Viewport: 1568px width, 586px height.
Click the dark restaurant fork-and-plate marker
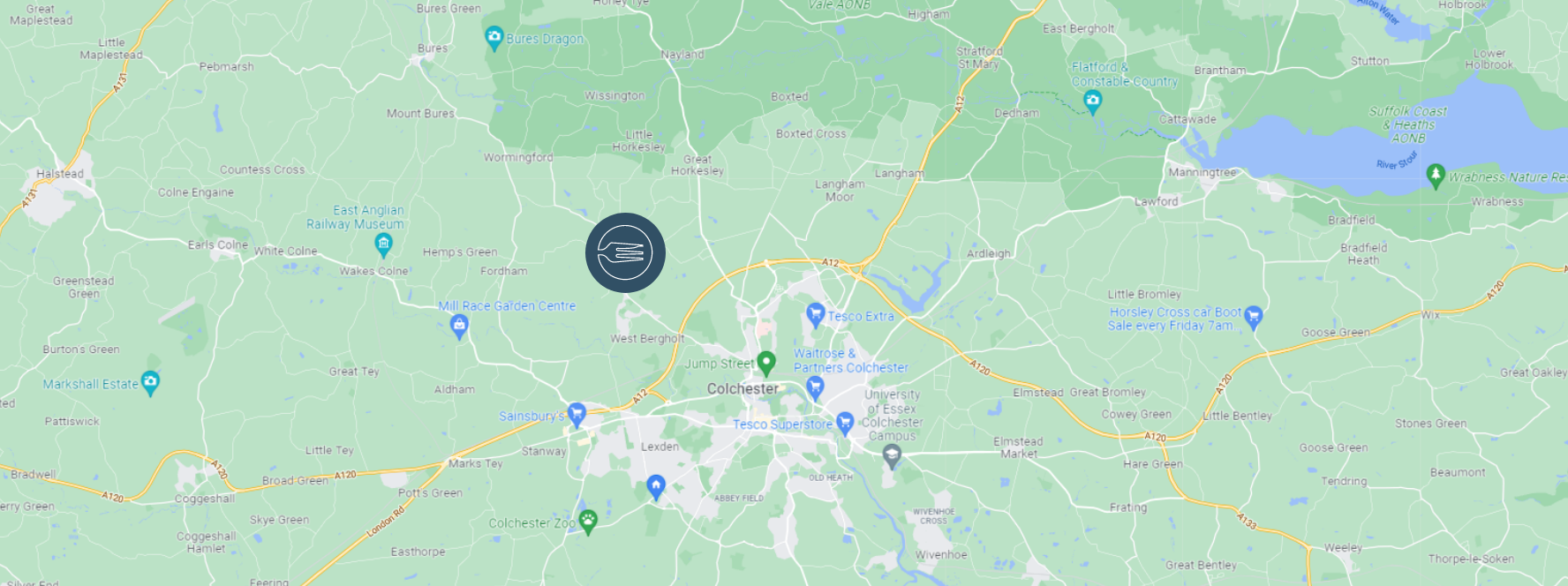(625, 252)
